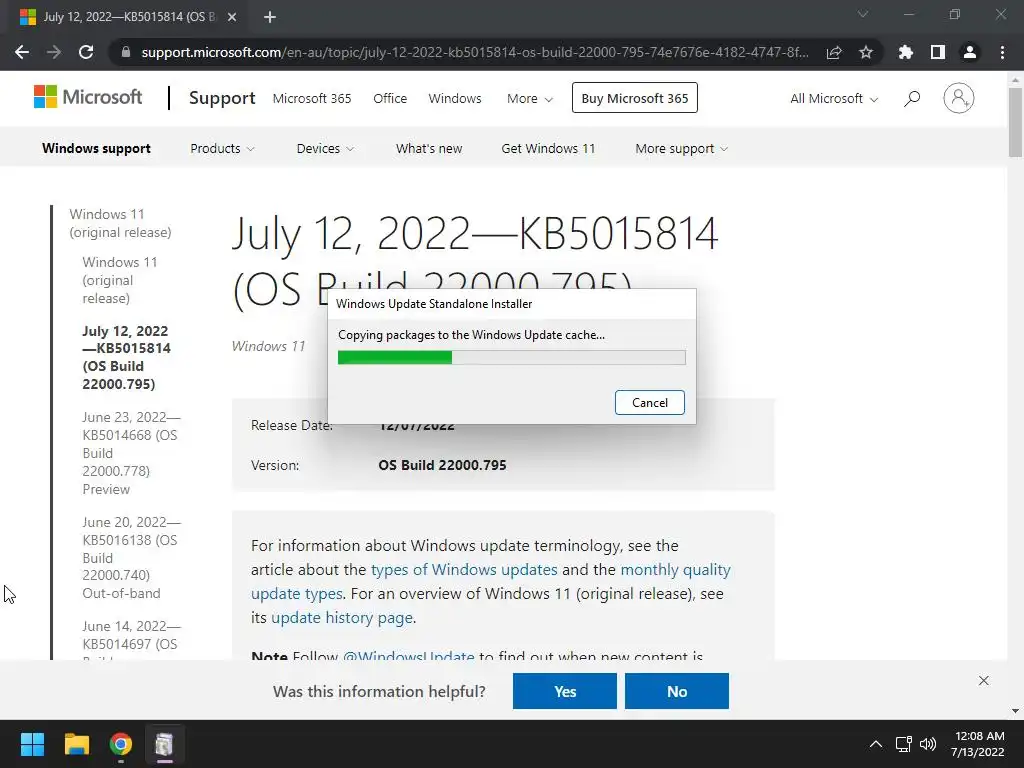Expand the Products dropdown
The image size is (1024, 768).
click(x=222, y=148)
